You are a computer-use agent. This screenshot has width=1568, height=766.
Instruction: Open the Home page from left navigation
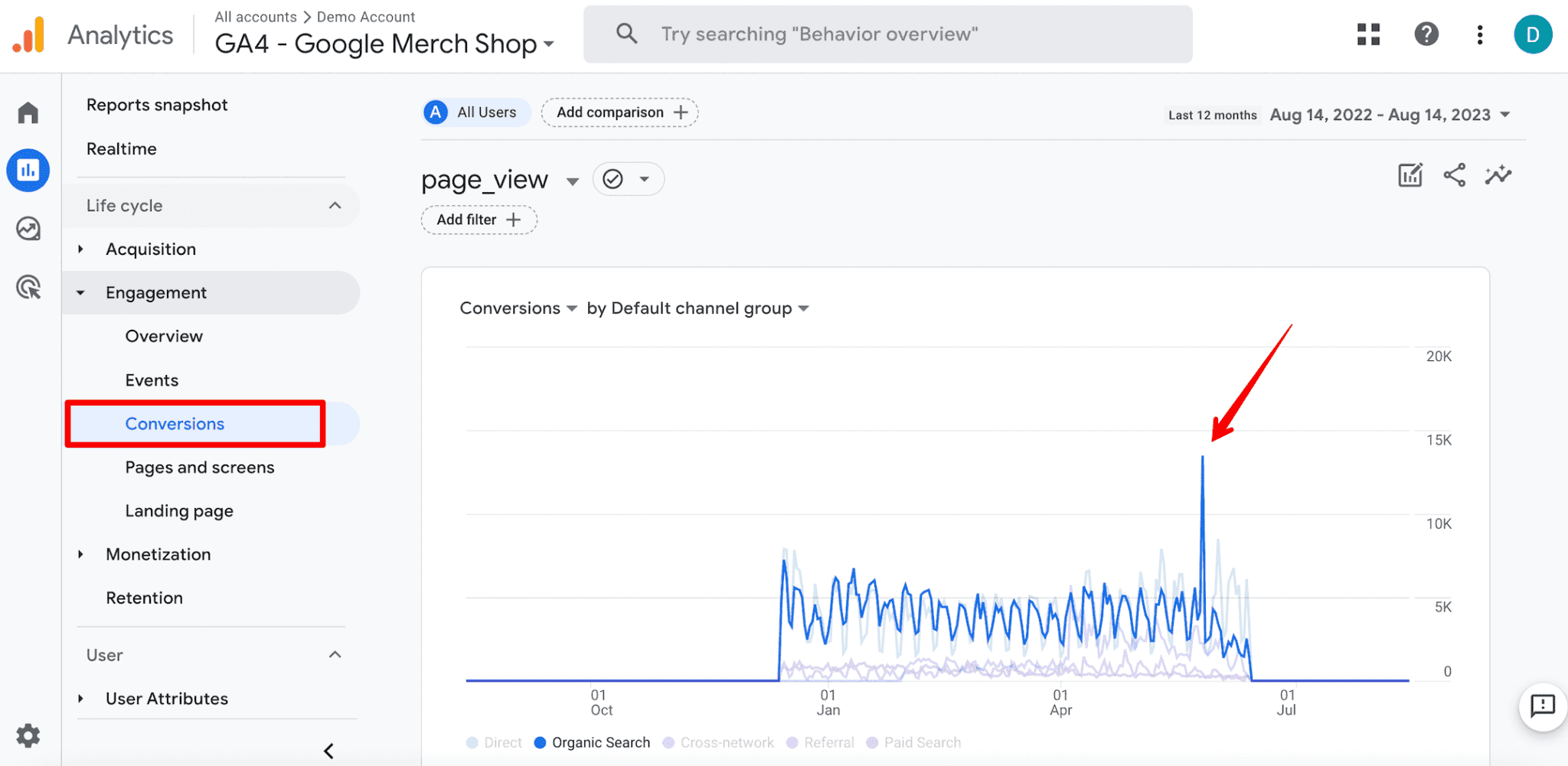point(28,112)
